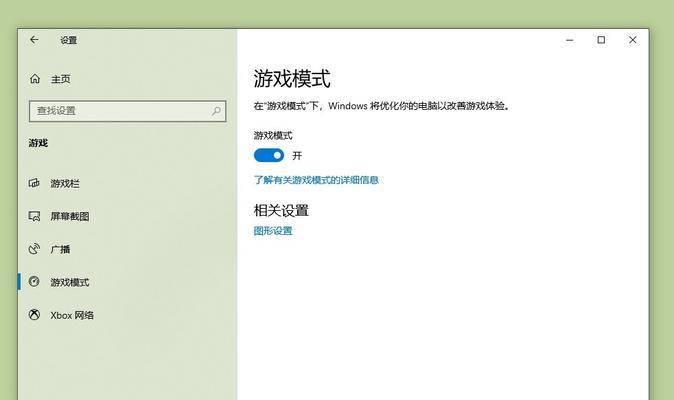Viewport: 674px width, 400px height.
Task: Open 了解有关游戏模式的详细信息 link
Action: pos(316,180)
